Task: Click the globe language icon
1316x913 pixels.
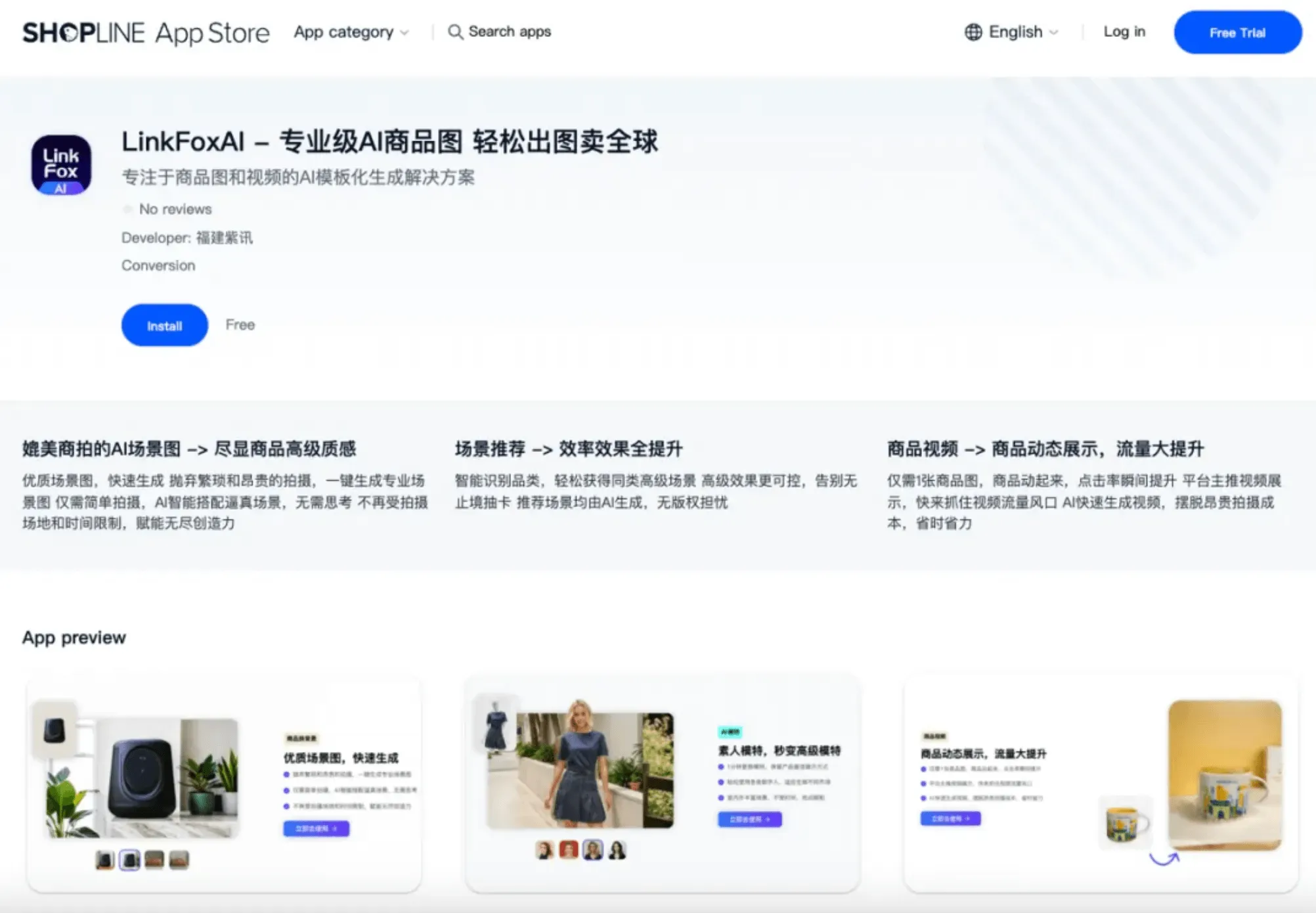Action: pos(973,32)
